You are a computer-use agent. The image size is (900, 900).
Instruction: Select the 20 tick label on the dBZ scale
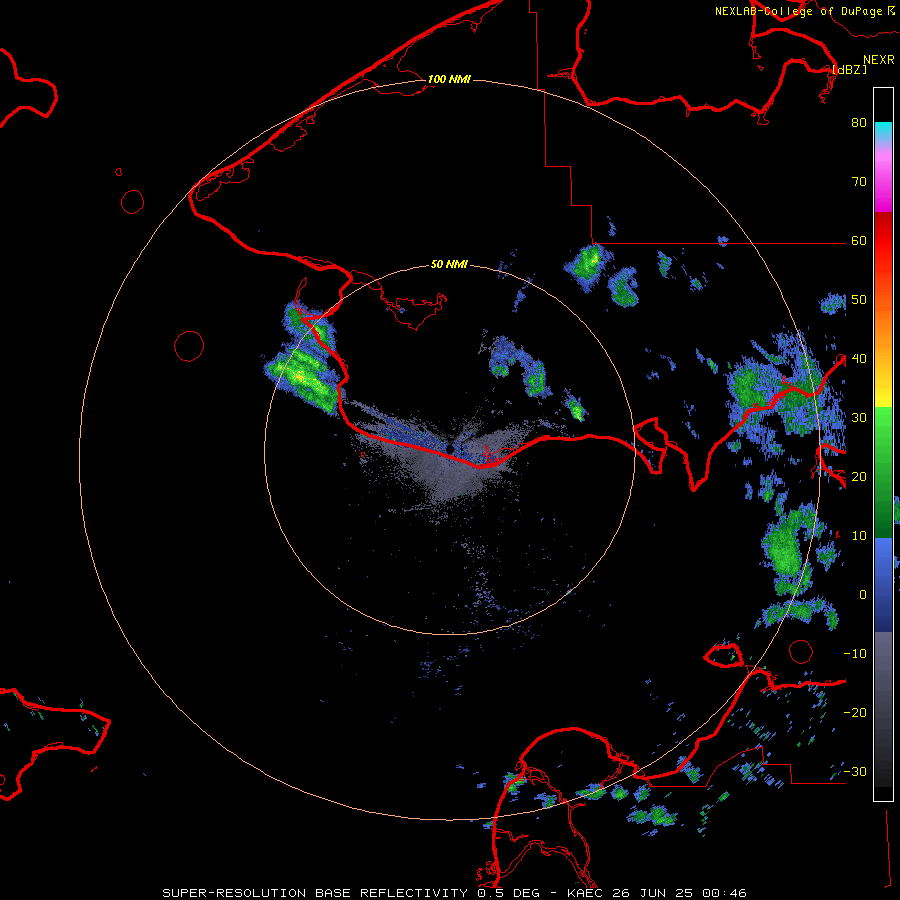pos(859,477)
